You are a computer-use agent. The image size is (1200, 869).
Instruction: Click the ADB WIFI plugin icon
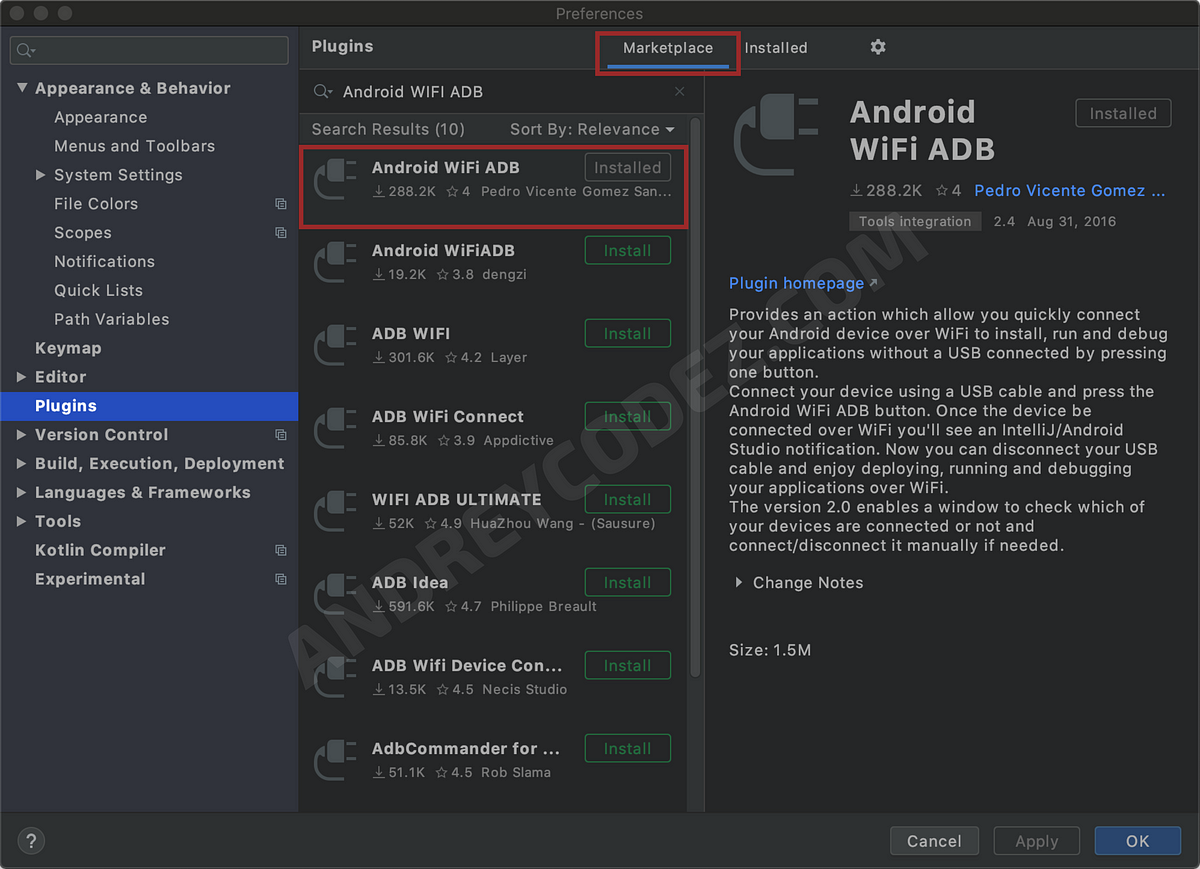coord(335,346)
